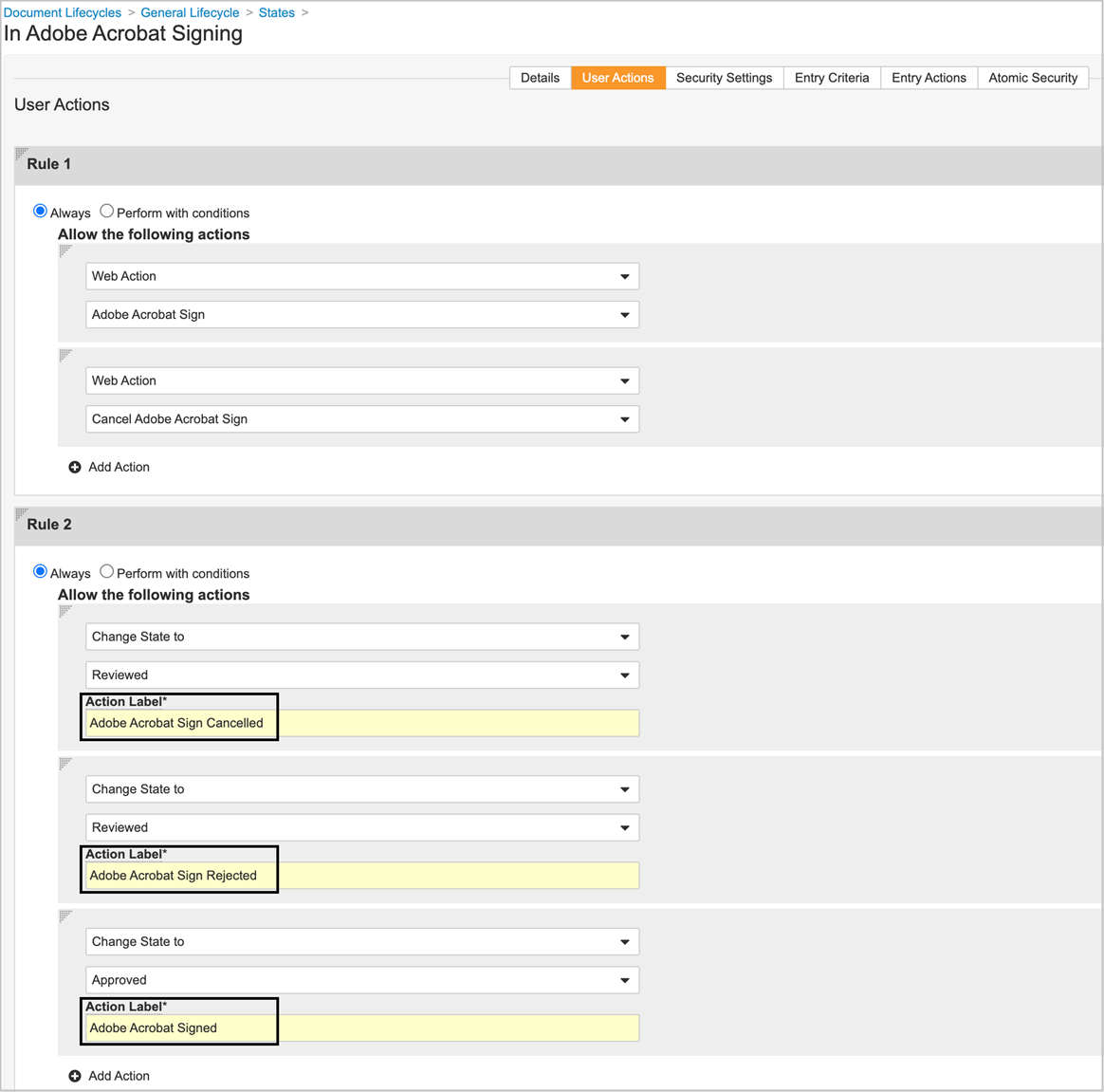Go to Document Lifecycles breadcrumb link
This screenshot has width=1104, height=1092.
(x=63, y=12)
